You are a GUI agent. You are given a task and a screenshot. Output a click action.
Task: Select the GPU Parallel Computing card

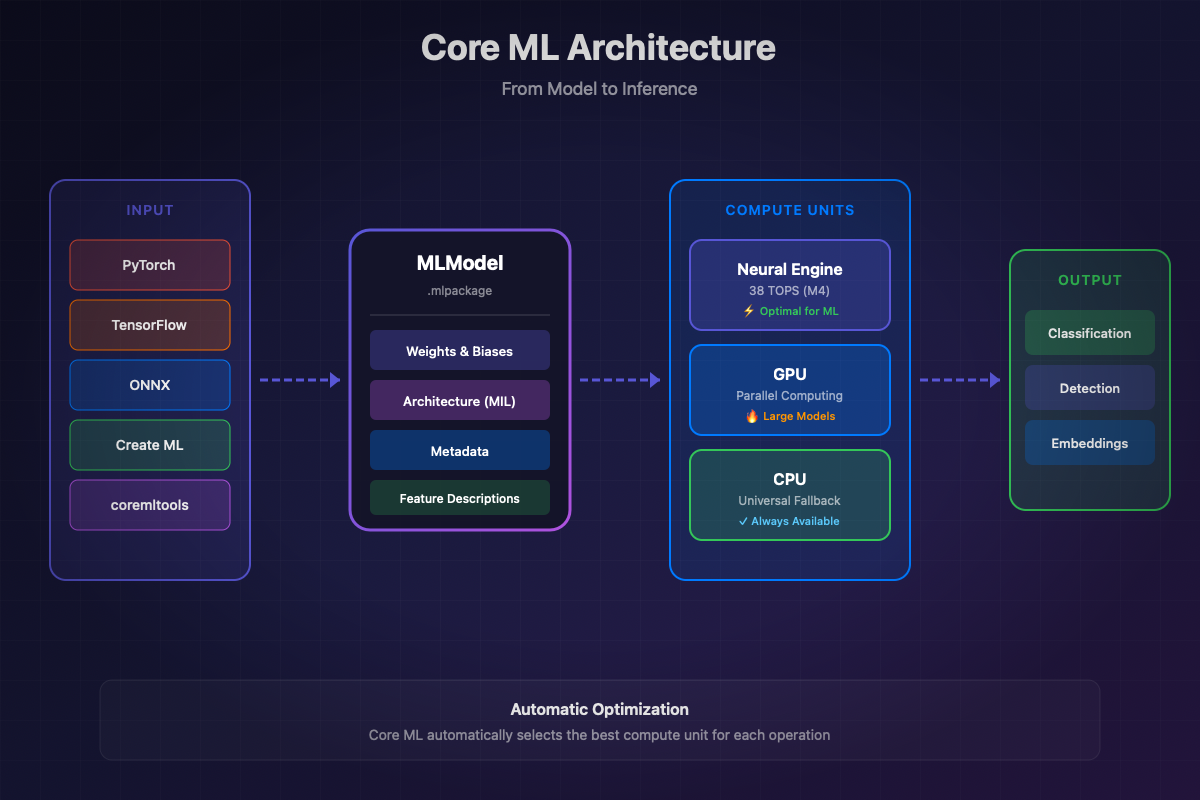click(790, 390)
